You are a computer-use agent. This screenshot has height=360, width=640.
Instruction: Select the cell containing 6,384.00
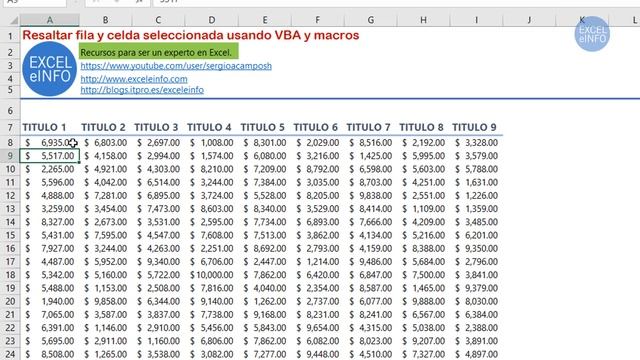[476, 315]
